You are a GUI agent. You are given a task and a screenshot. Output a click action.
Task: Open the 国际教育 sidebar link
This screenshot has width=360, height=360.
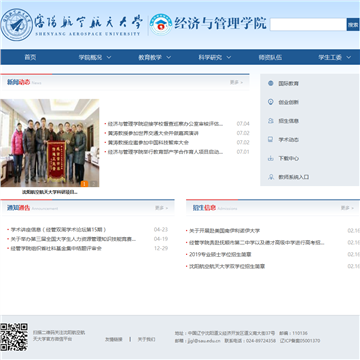[289, 83]
